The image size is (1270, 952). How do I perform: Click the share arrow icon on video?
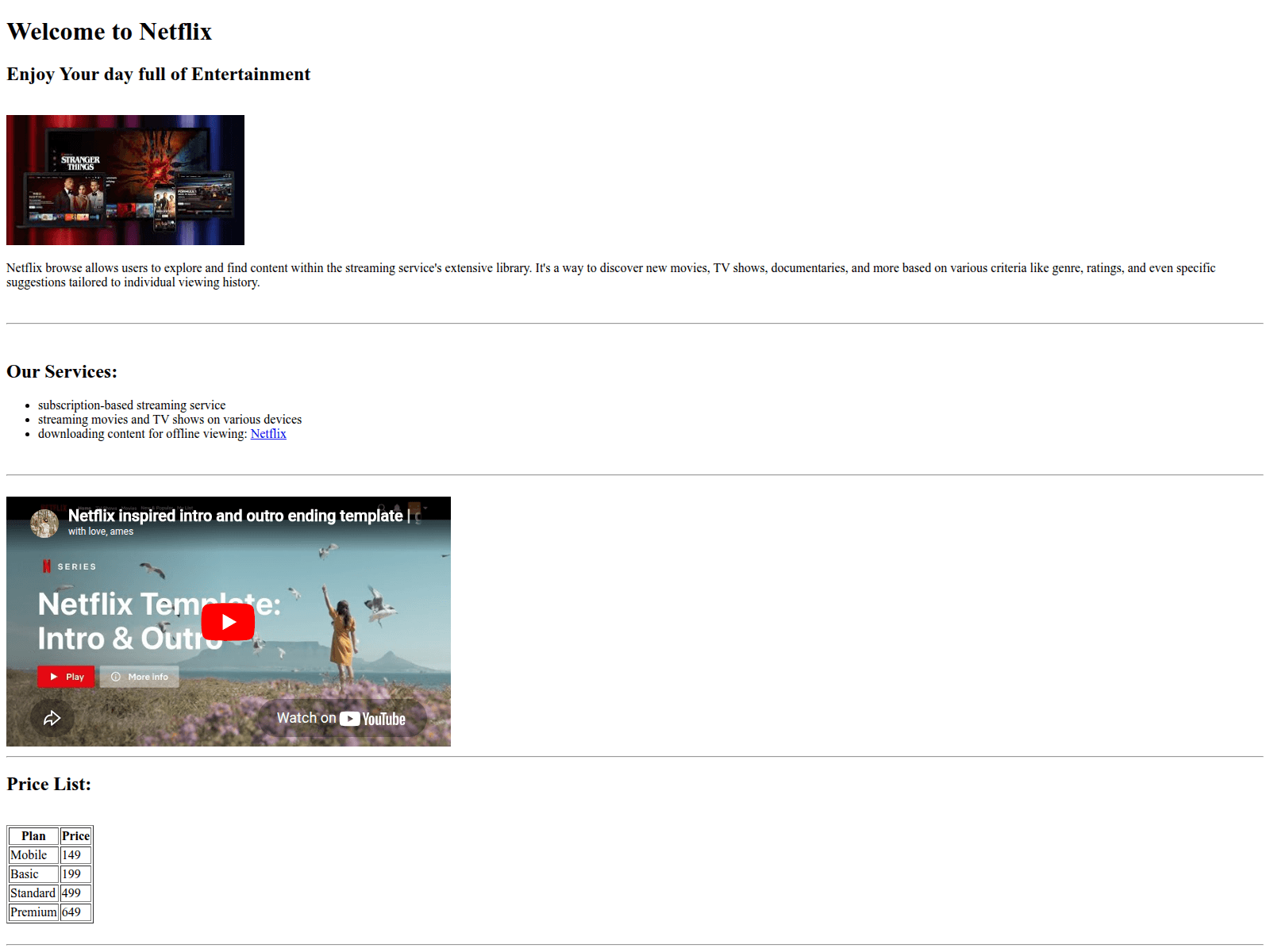(52, 718)
